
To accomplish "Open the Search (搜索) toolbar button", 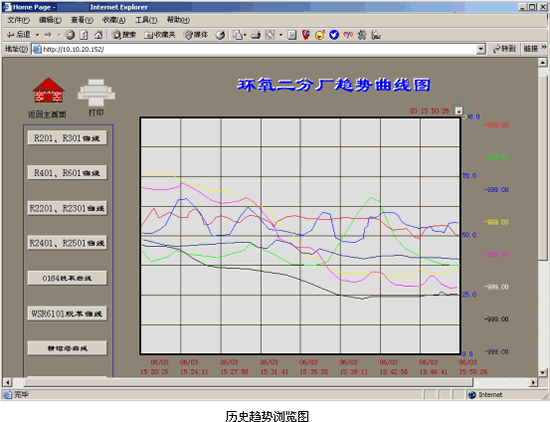I will [123, 35].
